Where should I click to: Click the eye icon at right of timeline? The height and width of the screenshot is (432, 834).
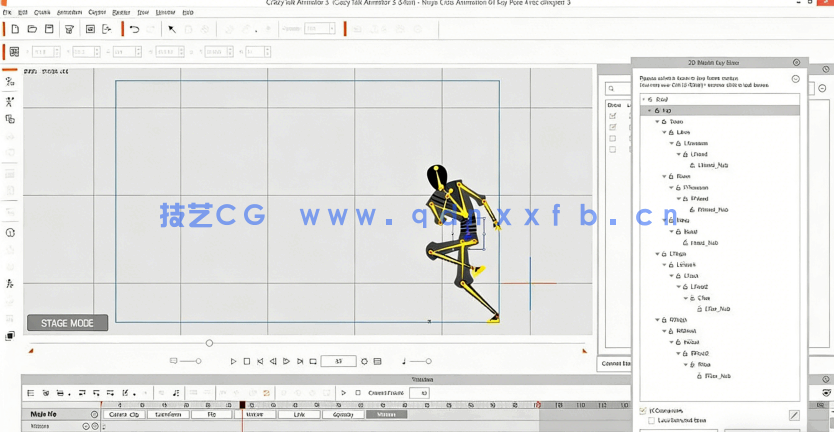827,393
